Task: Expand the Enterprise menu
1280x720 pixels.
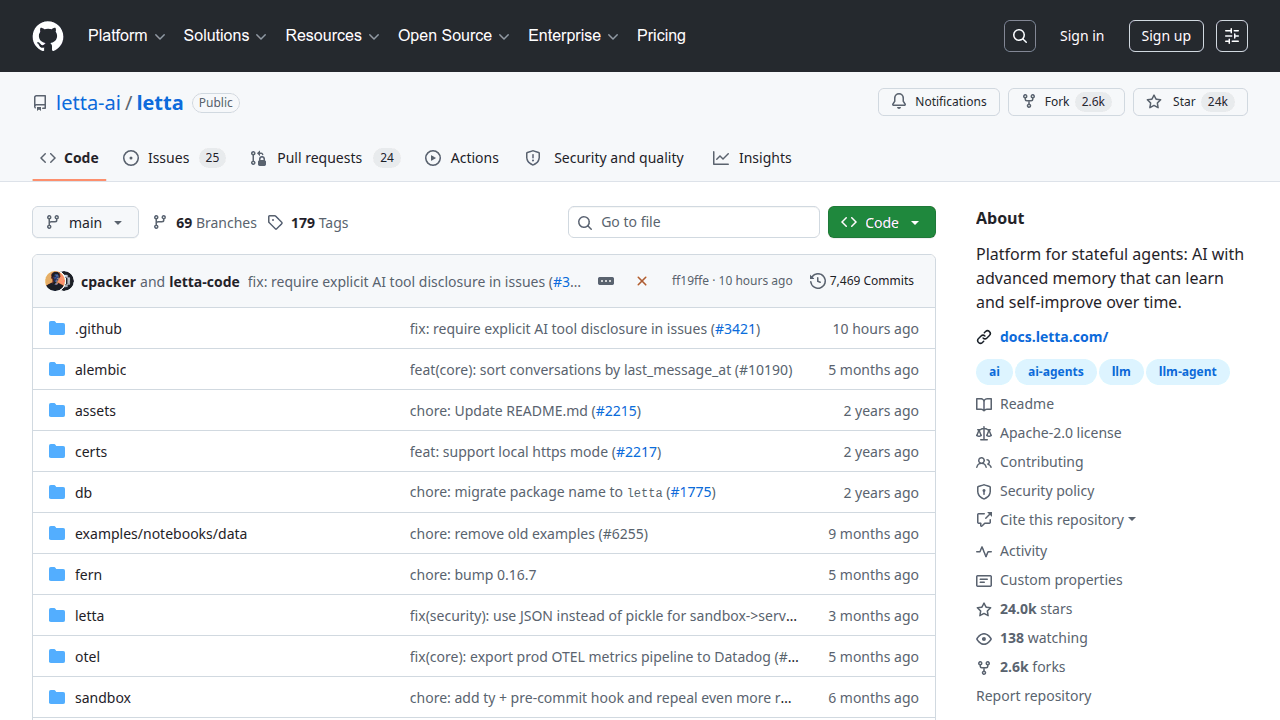Action: tap(573, 36)
